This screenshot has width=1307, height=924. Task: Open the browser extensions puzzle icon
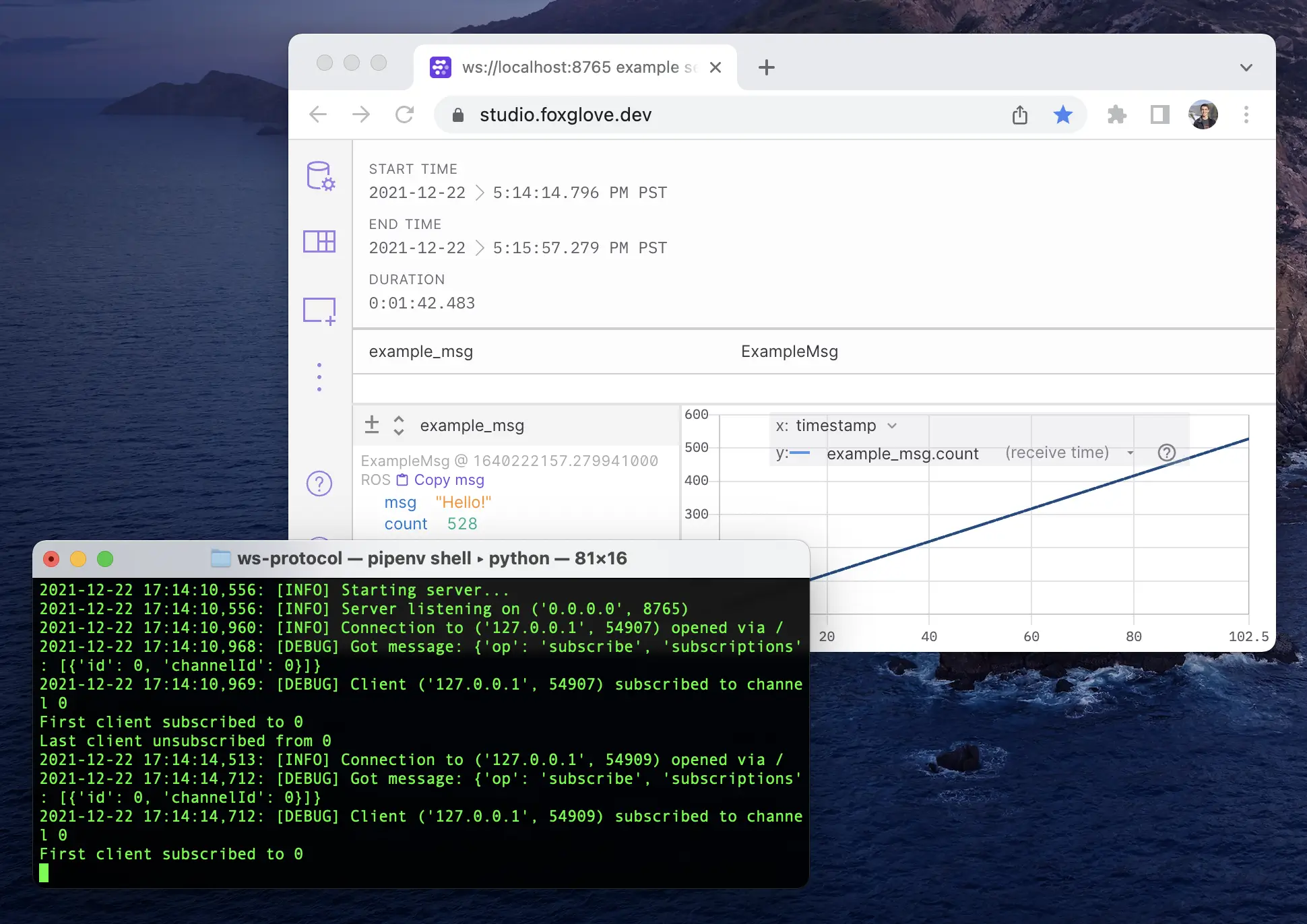(1118, 114)
